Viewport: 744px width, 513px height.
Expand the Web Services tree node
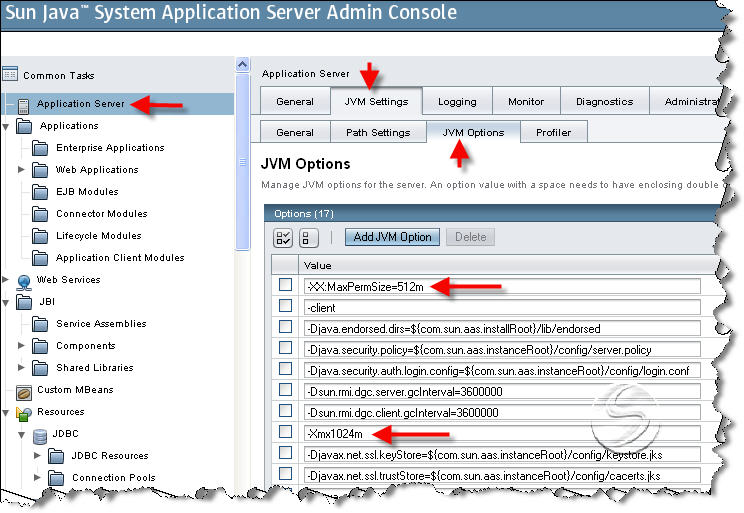pyautogui.click(x=5, y=280)
